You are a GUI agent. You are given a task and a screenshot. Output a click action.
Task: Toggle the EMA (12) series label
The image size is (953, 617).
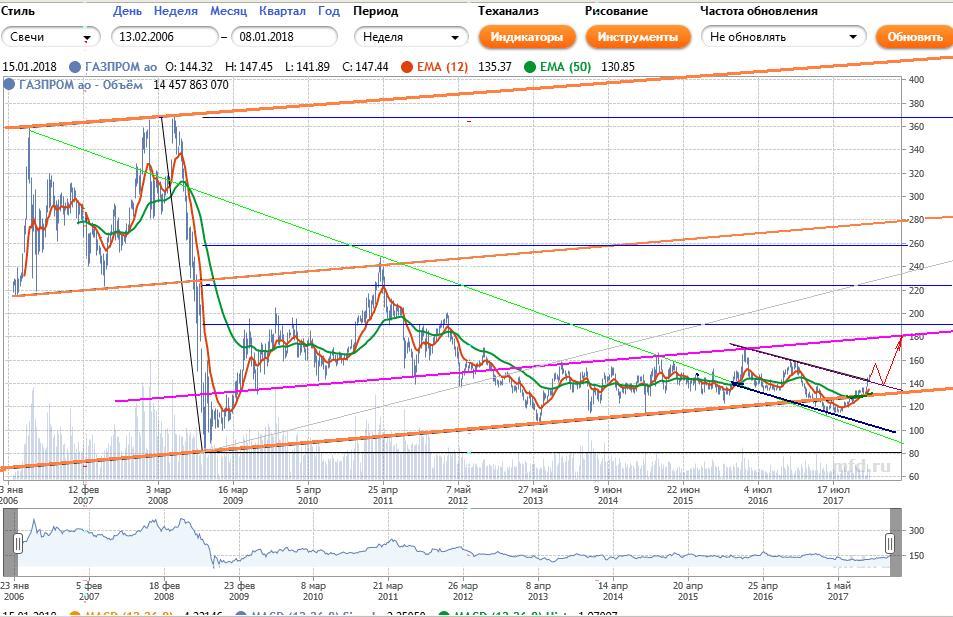pos(442,67)
